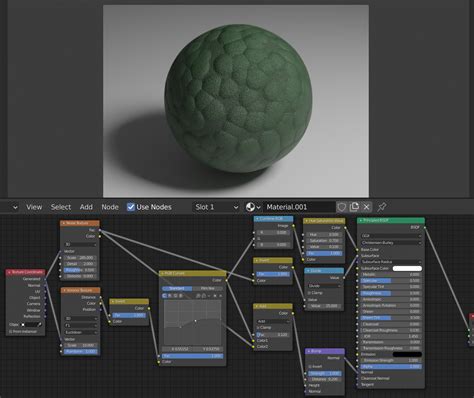Click the Scale field in Noise Texture
This screenshot has height=398, width=474.
point(80,258)
